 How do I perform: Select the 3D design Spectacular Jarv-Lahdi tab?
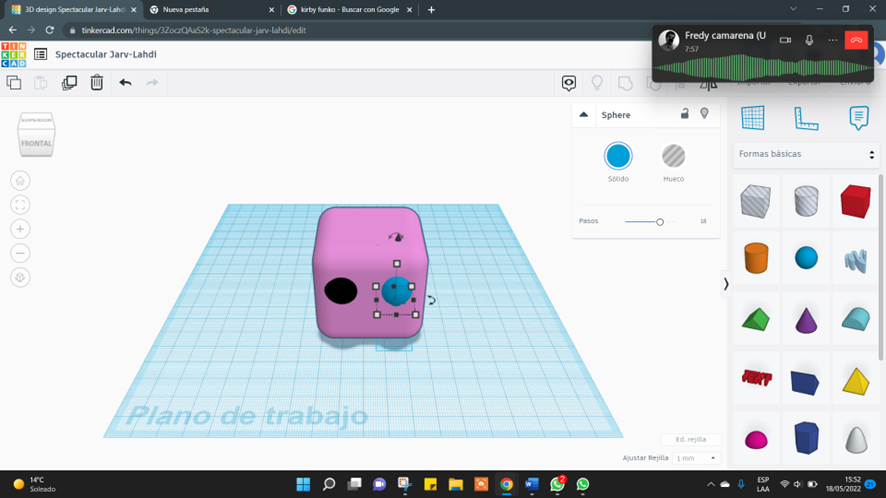72,10
